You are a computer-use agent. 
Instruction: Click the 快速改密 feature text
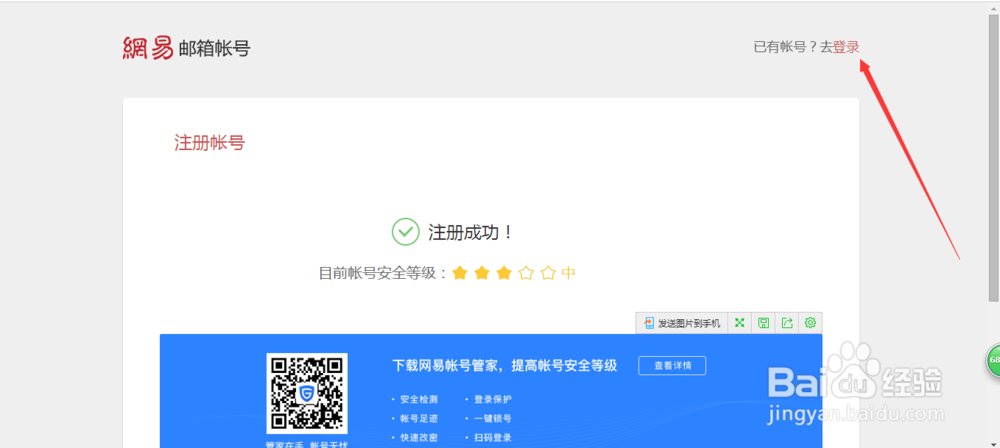click(x=419, y=438)
